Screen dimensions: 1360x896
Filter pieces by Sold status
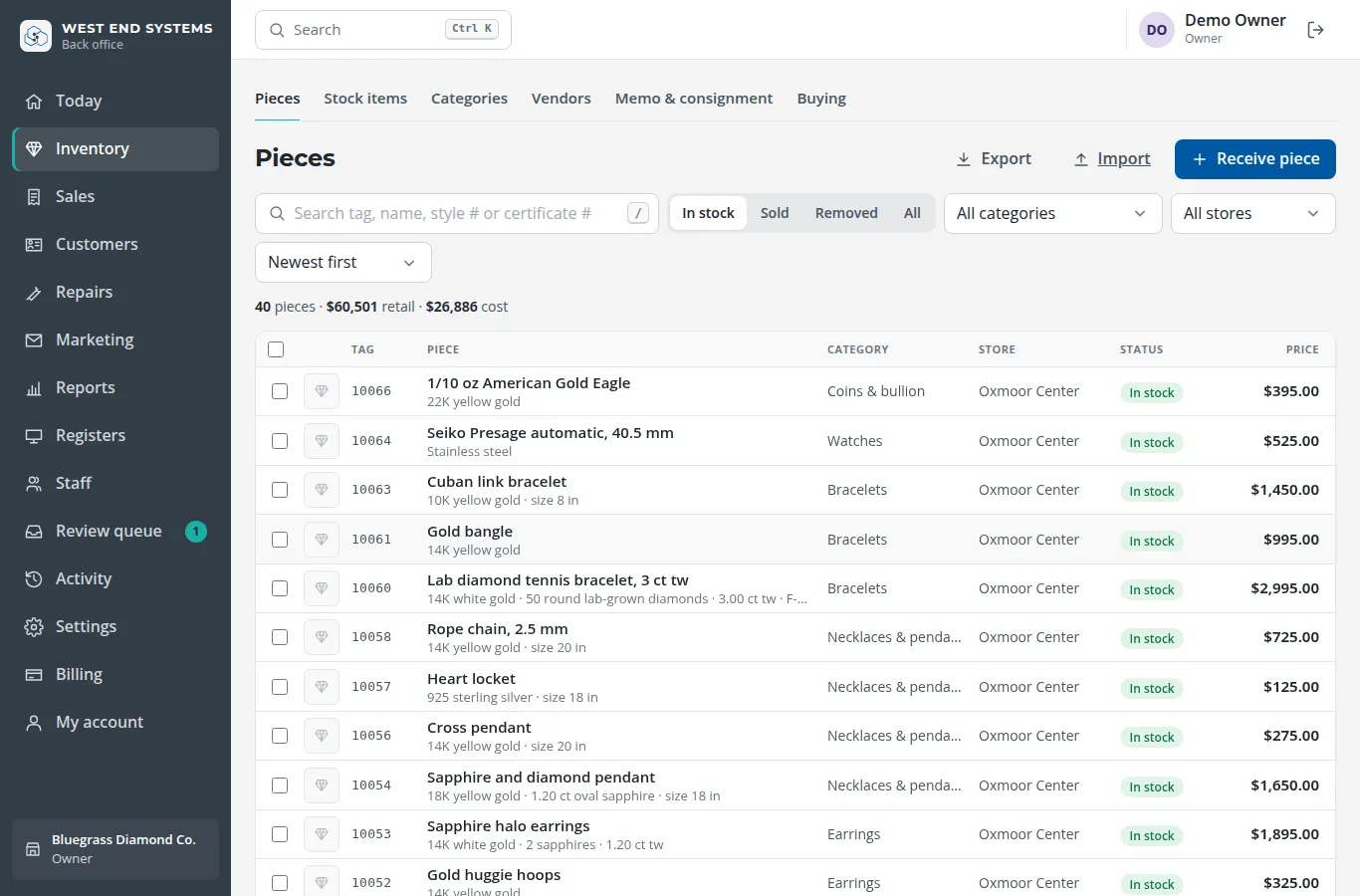tap(775, 213)
